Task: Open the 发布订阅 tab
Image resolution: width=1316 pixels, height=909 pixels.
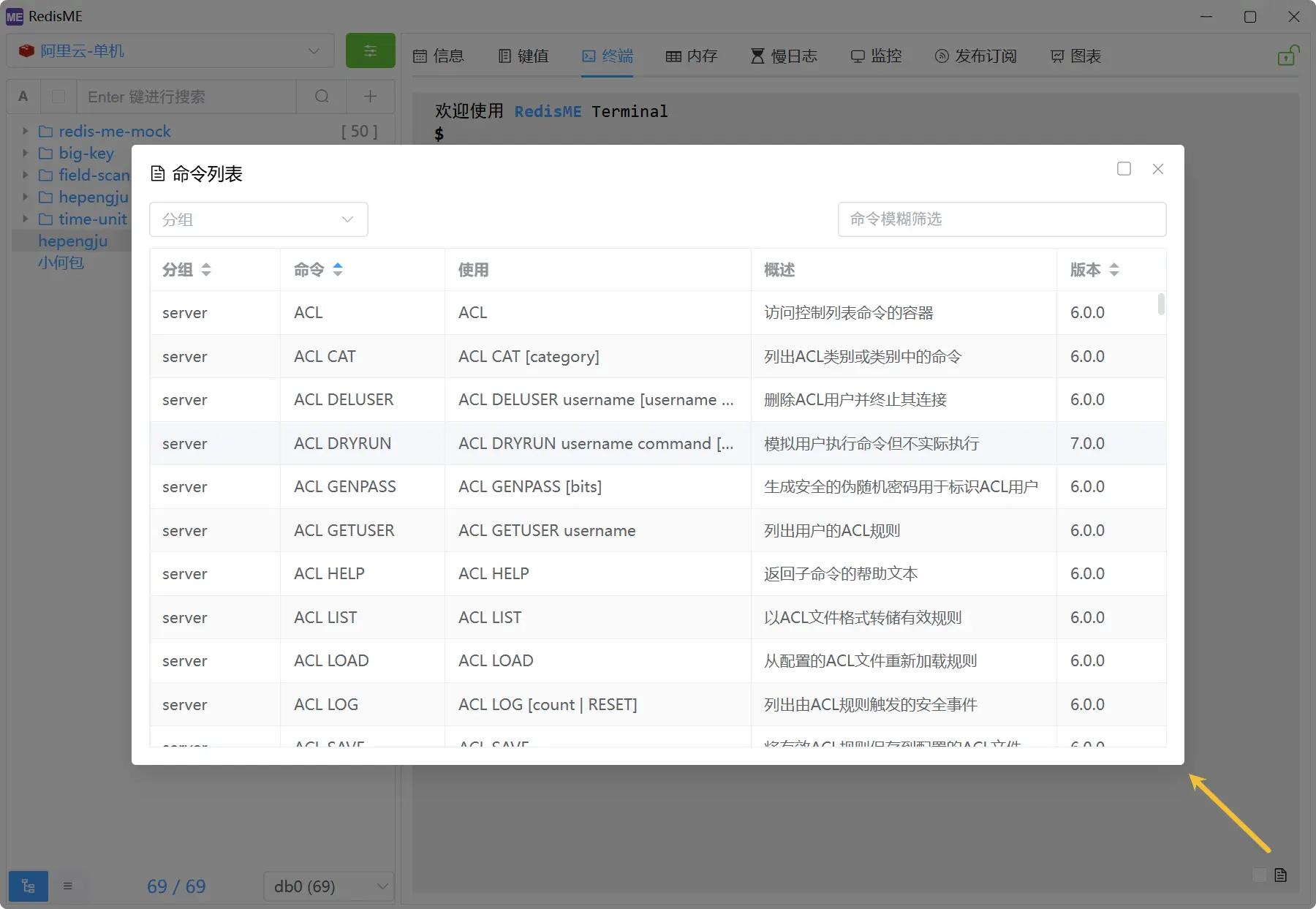Action: click(x=975, y=56)
